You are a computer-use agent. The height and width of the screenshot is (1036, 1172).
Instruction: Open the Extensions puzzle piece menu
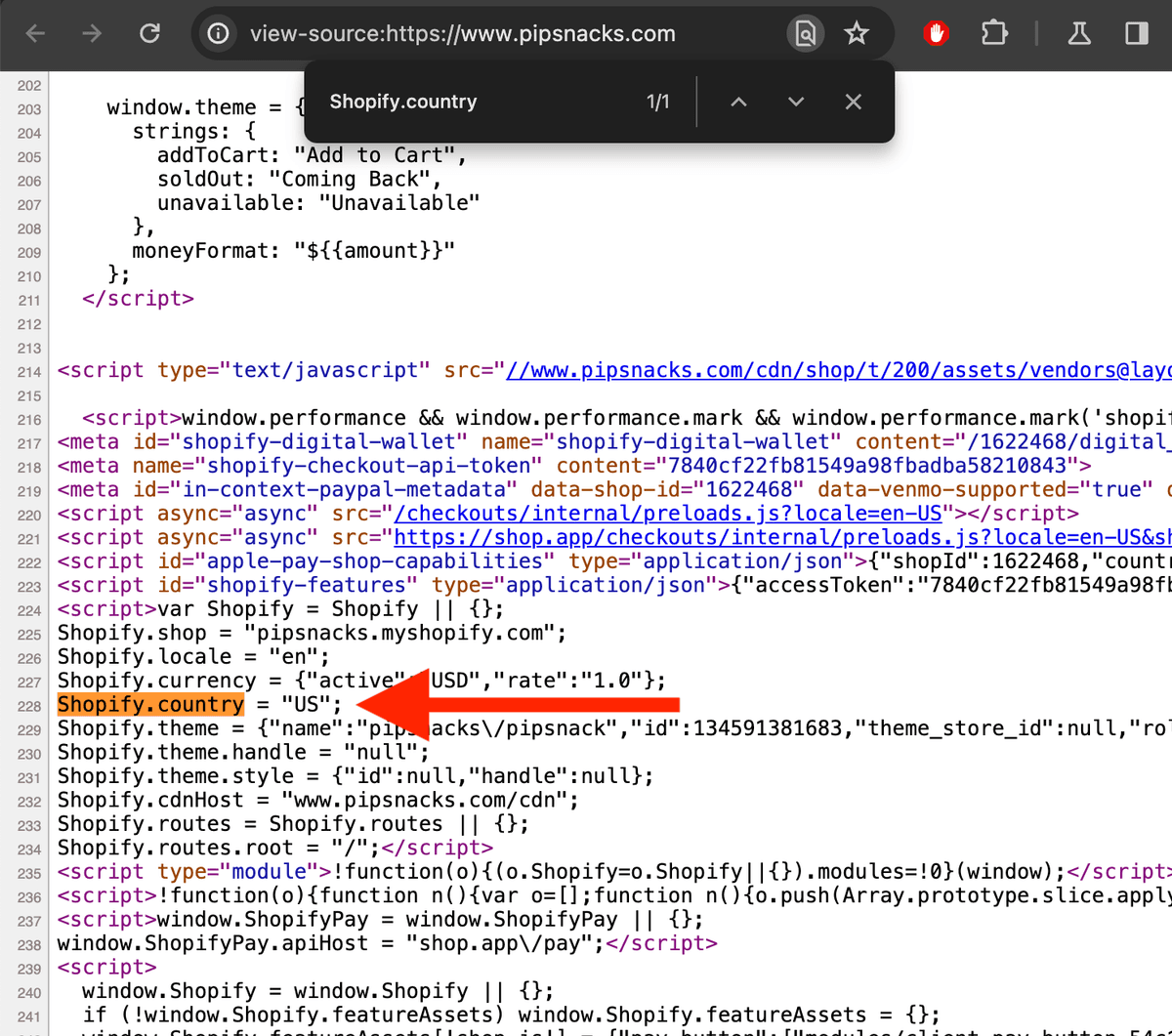993,34
